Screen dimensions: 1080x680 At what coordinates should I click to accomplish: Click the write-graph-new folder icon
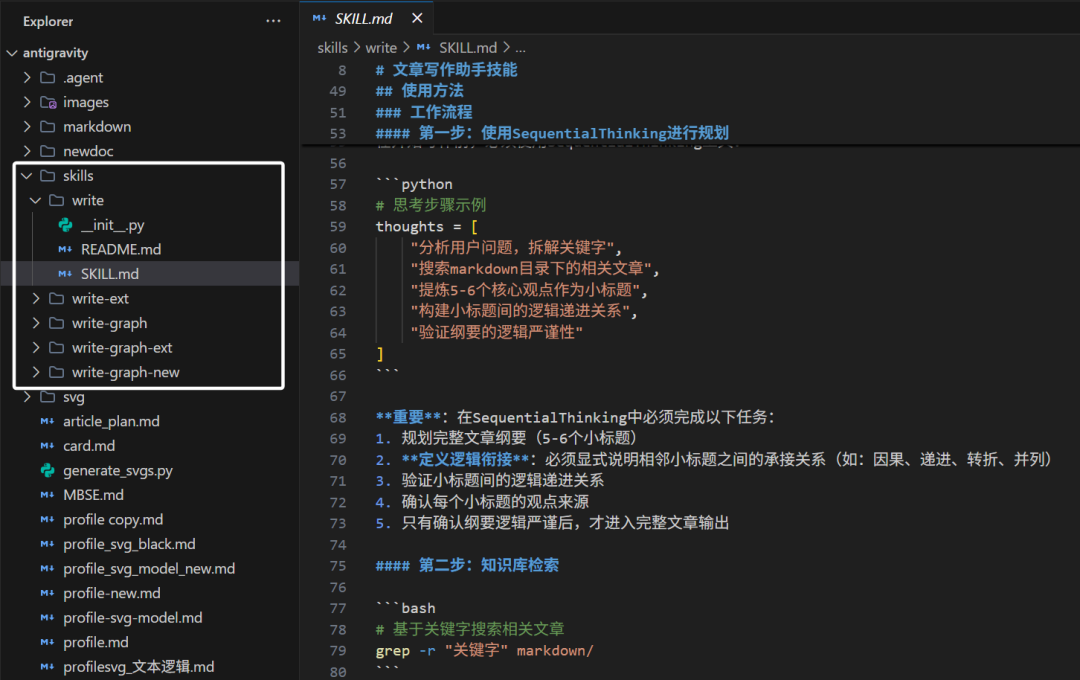56,372
